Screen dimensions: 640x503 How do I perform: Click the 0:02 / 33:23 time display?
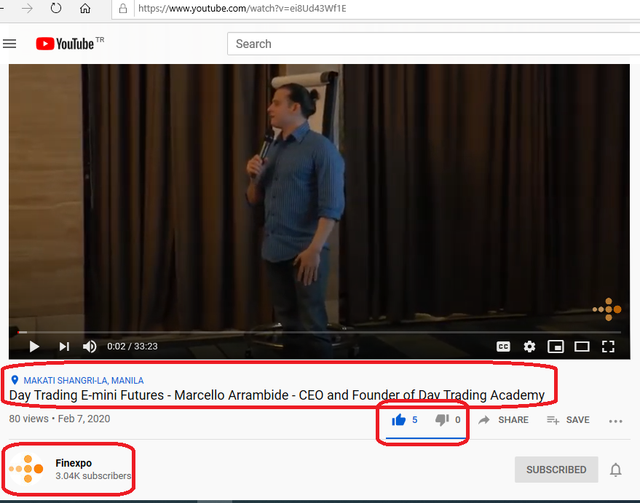tap(132, 347)
